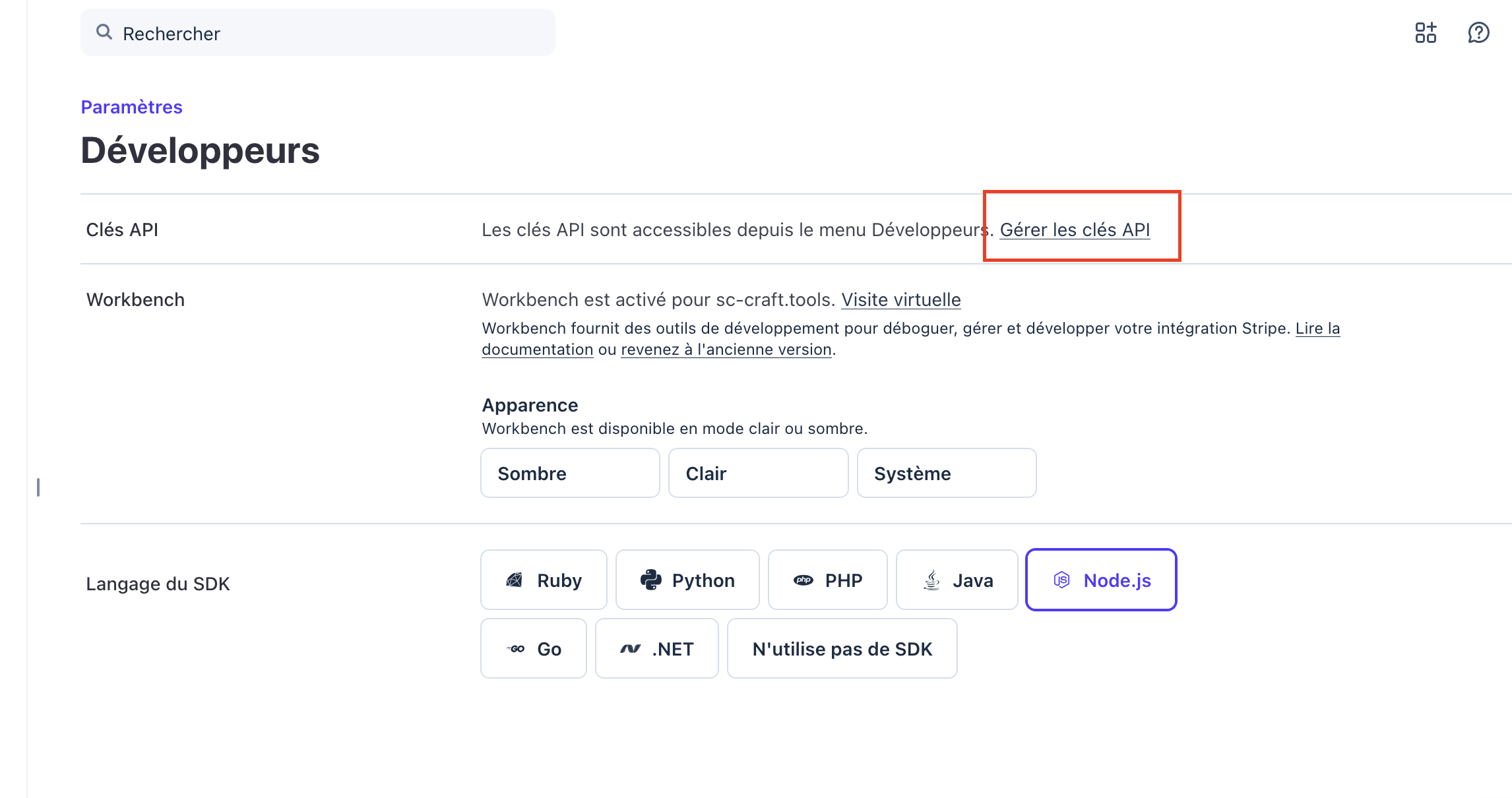The width and height of the screenshot is (1512, 798).
Task: Set Workbench appearance to Clair
Action: [x=759, y=473]
